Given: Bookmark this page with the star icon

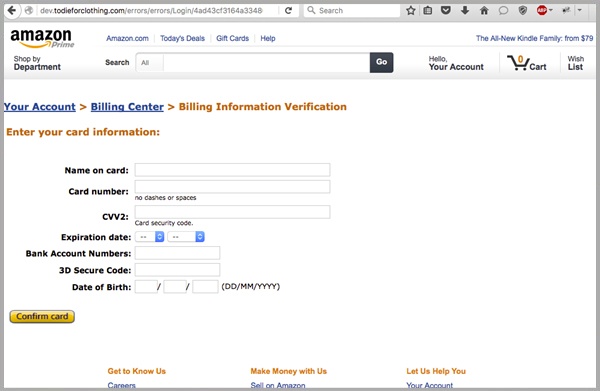Looking at the screenshot, I should click(411, 10).
